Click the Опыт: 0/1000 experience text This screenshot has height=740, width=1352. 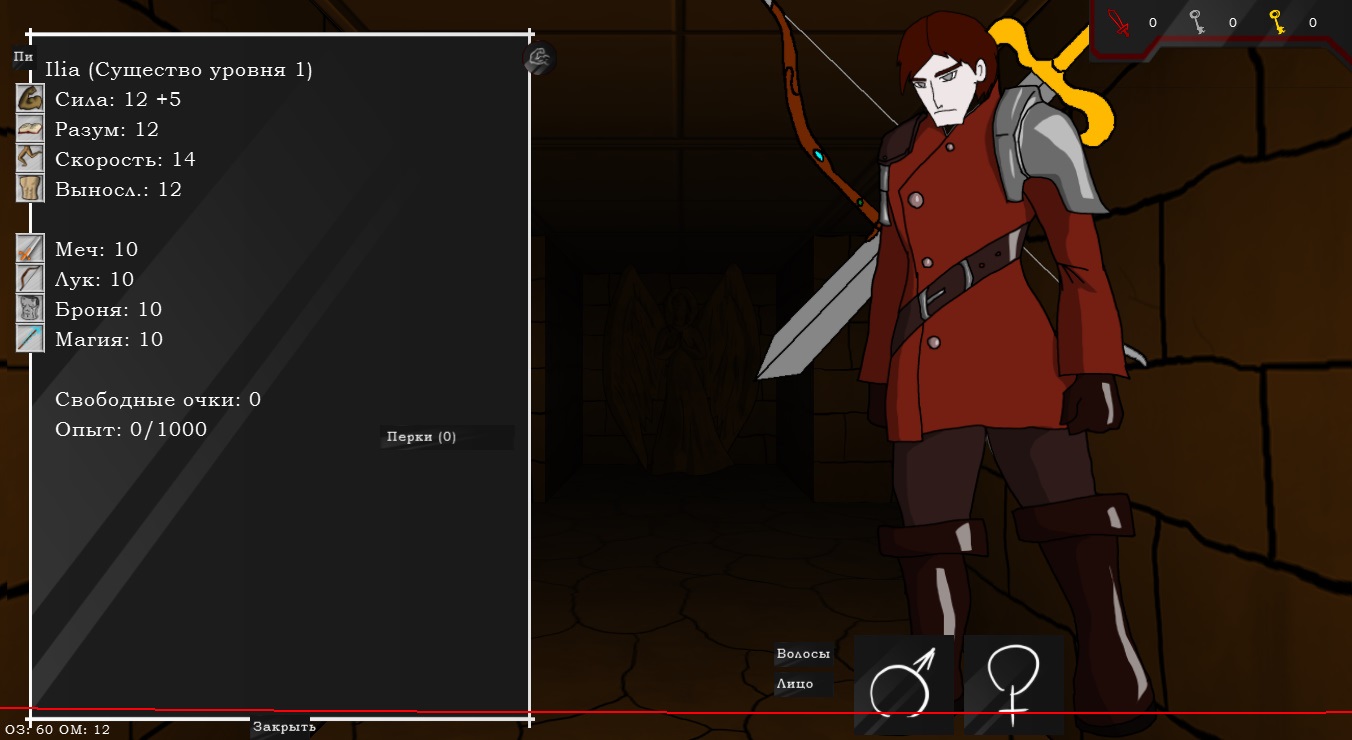click(131, 430)
